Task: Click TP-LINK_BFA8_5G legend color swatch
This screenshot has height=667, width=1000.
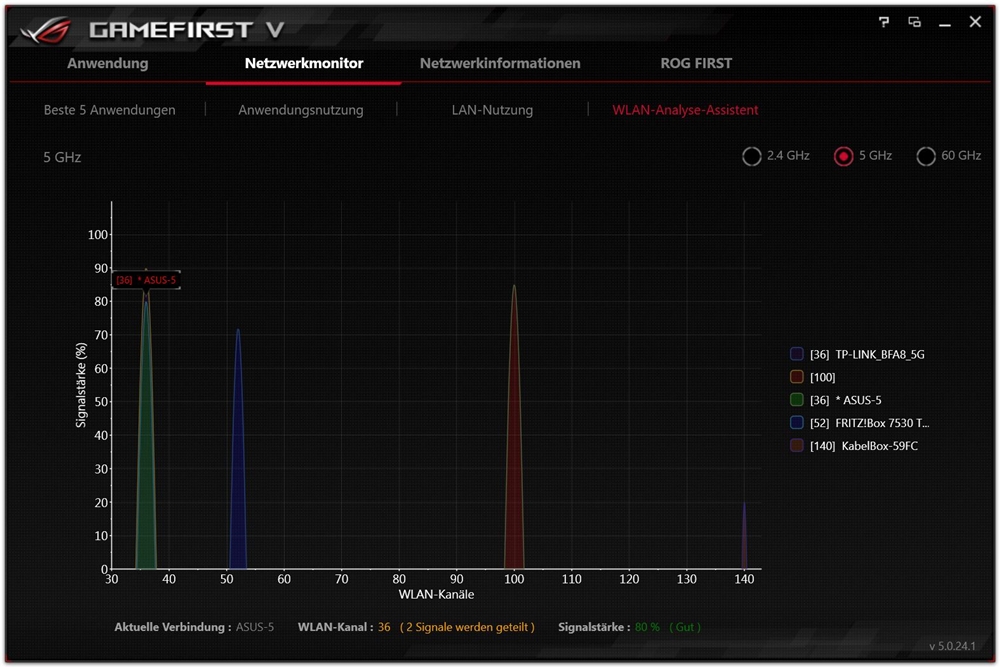Action: tap(797, 354)
